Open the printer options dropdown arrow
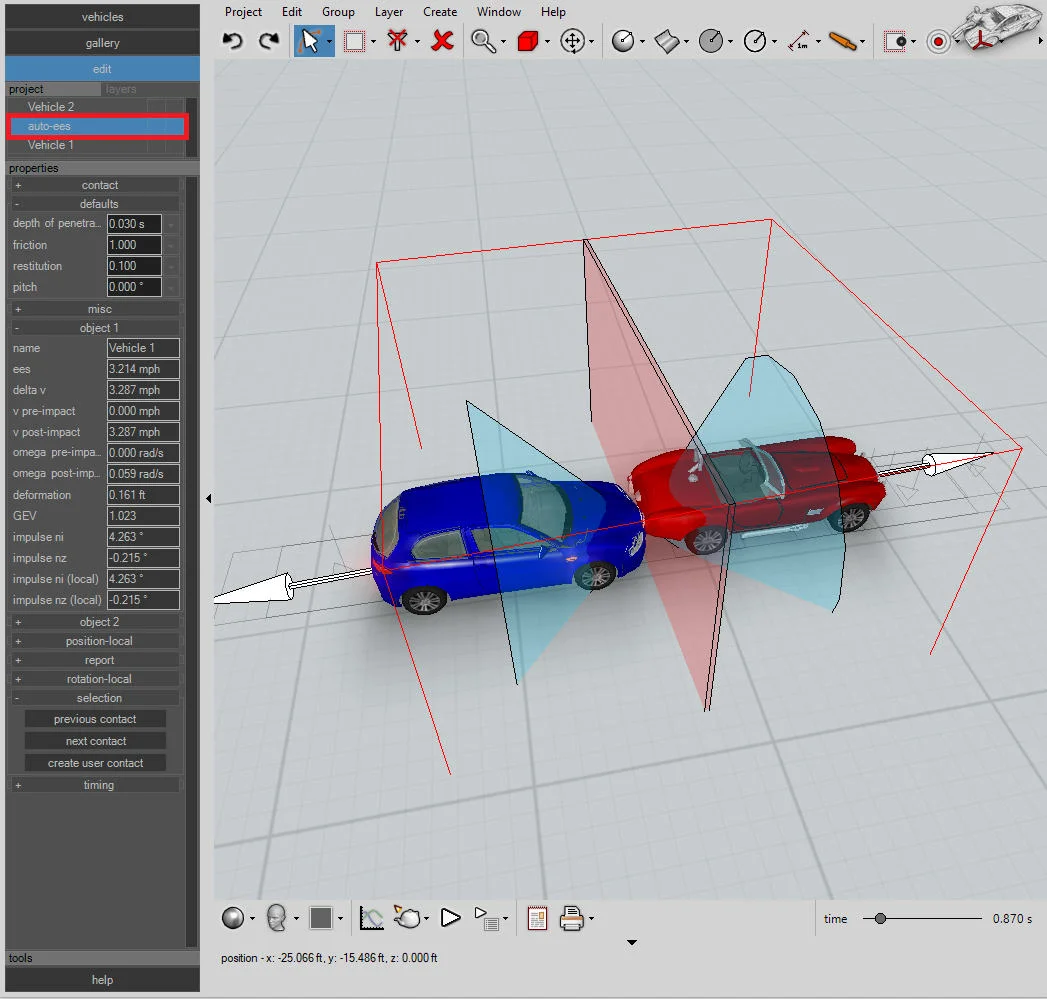This screenshot has width=1047, height=999. pyautogui.click(x=592, y=919)
